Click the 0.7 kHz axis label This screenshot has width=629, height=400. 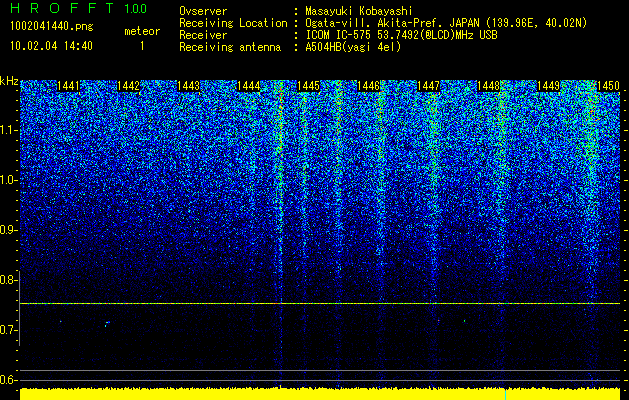click(x=9, y=330)
